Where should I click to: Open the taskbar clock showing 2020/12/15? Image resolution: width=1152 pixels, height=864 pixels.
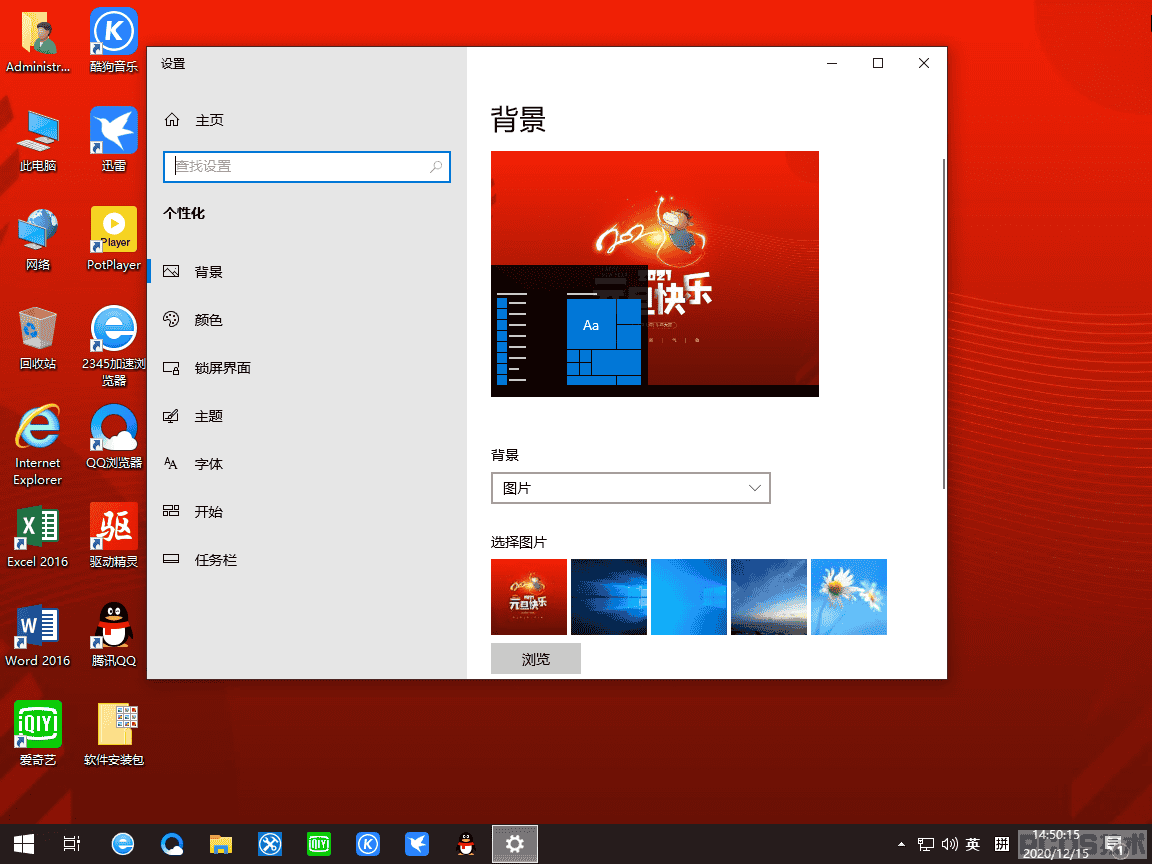tap(1056, 844)
